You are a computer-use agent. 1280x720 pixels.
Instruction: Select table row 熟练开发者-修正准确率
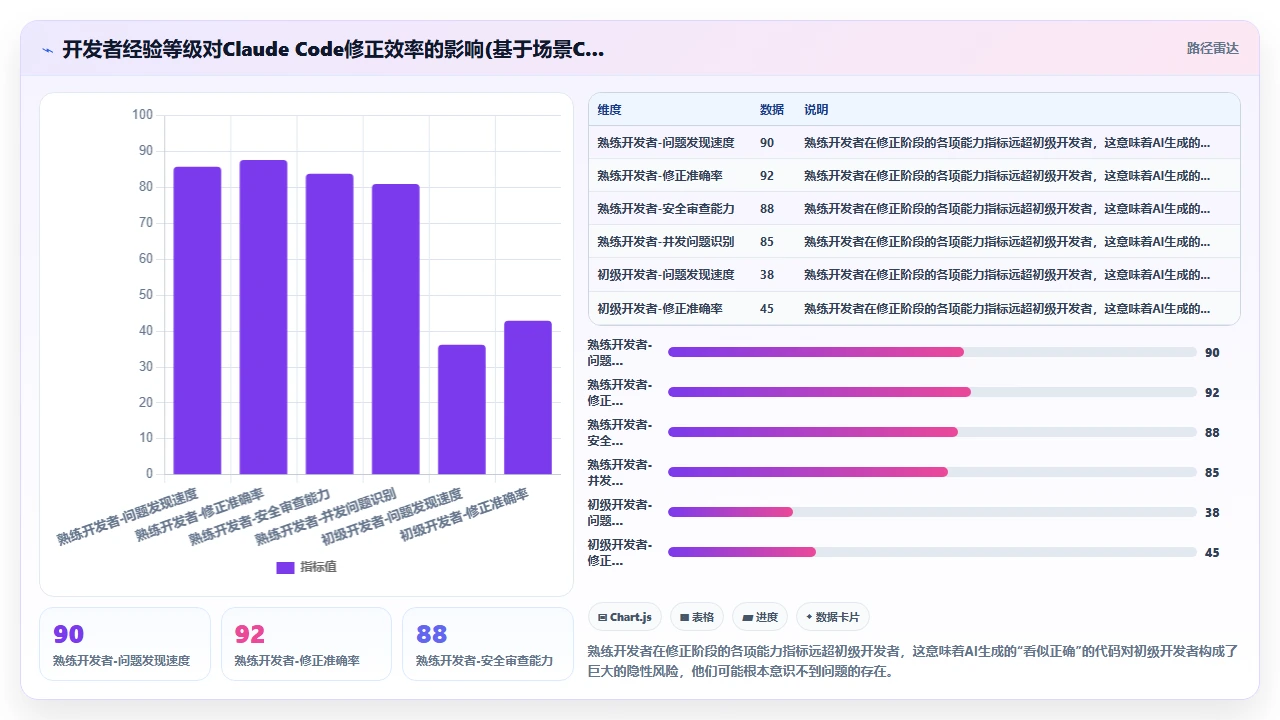914,176
